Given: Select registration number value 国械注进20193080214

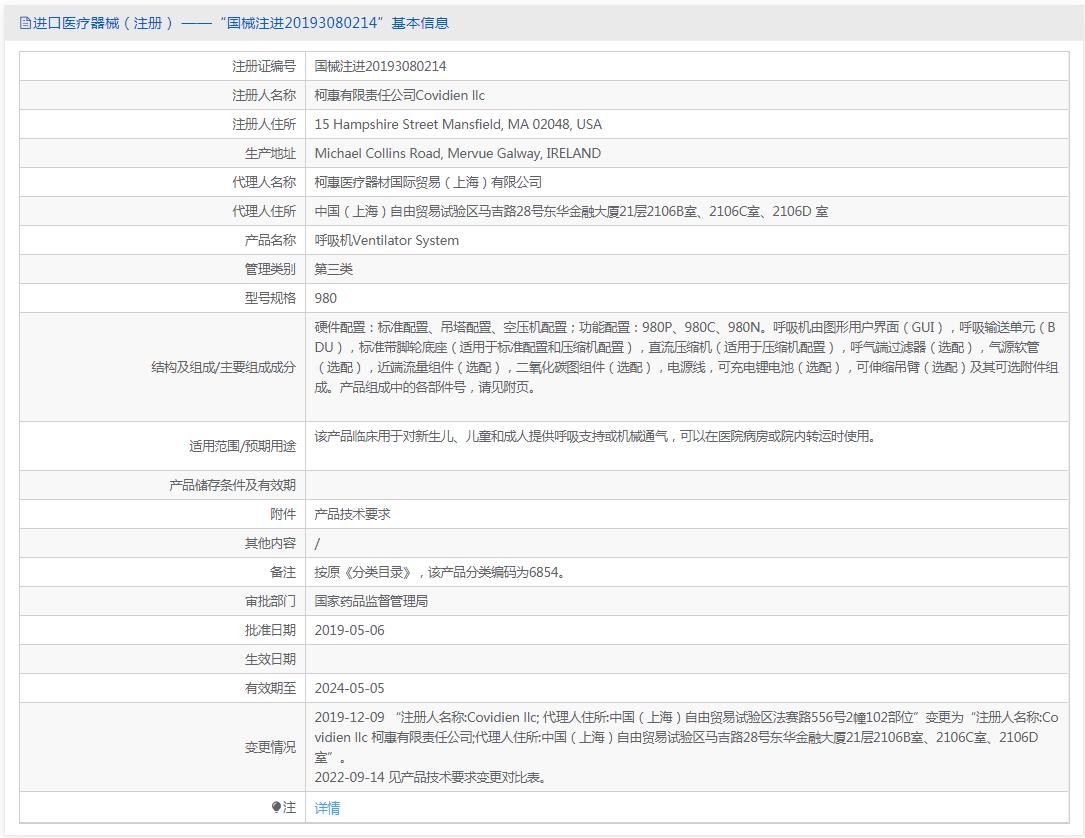Looking at the screenshot, I should coord(381,66).
